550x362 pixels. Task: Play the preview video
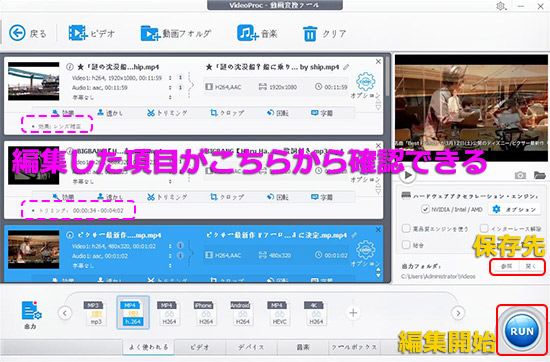pyautogui.click(x=408, y=175)
